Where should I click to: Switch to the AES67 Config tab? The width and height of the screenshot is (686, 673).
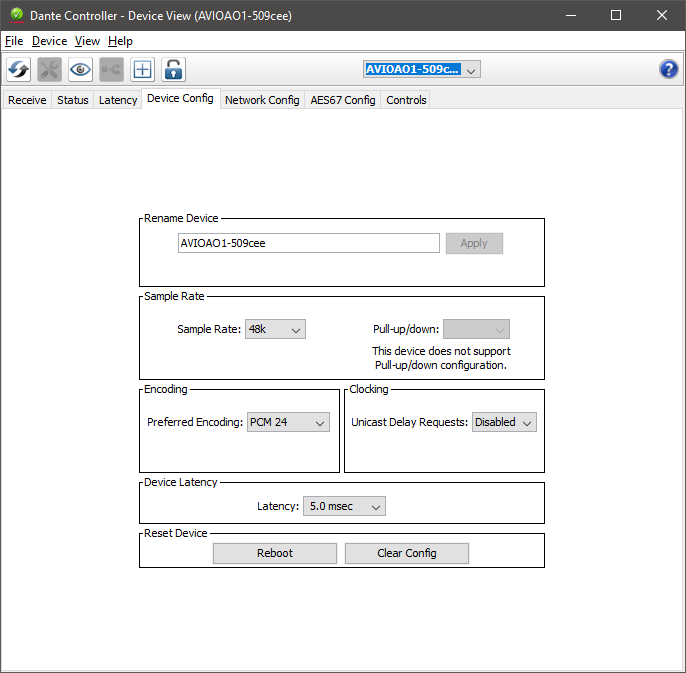[x=343, y=100]
